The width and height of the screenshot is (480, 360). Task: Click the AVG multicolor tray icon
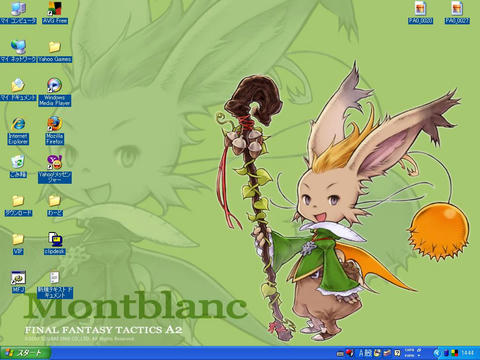(x=454, y=353)
